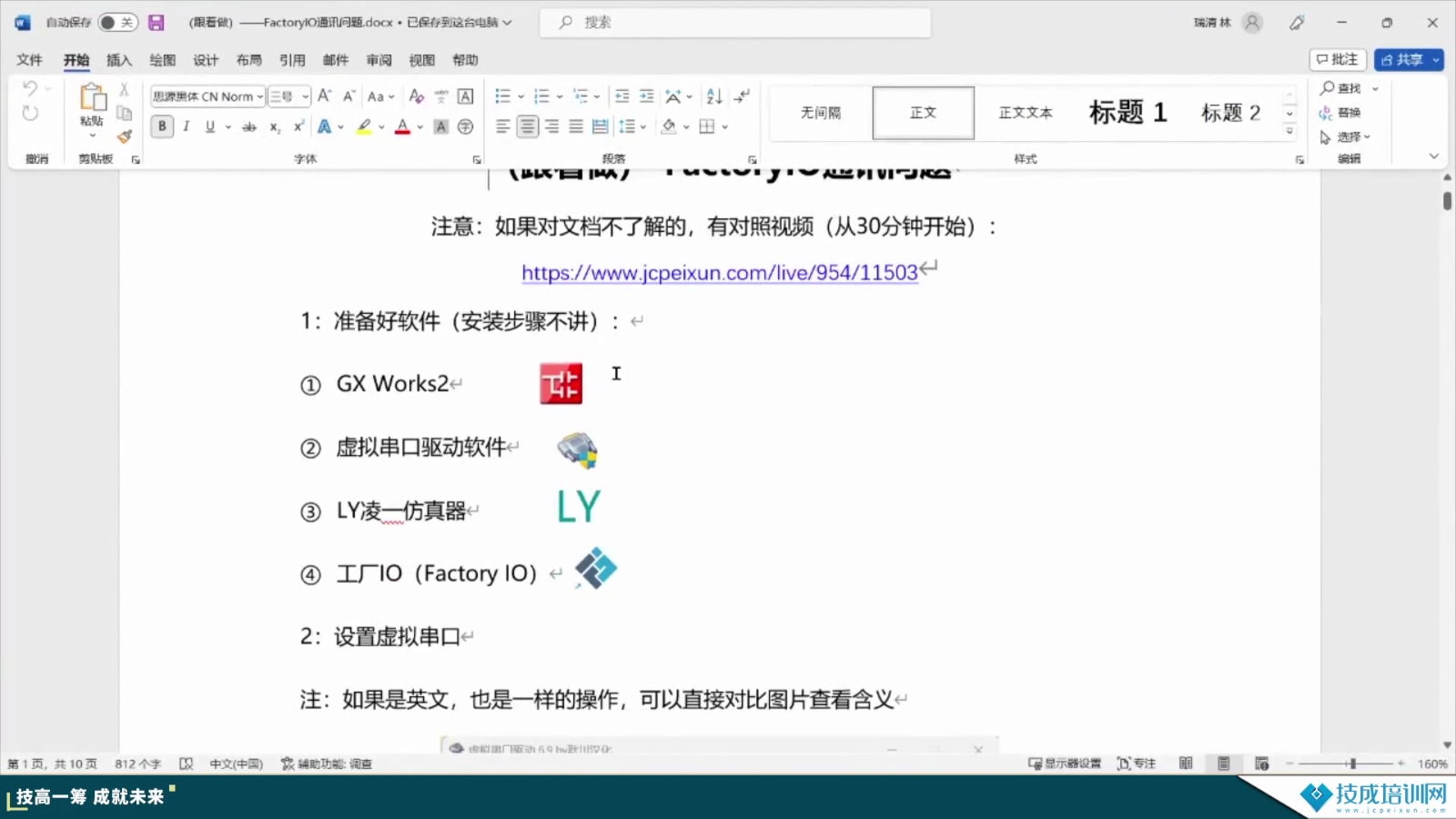
Task: Click the Cut scissors icon
Action: [125, 90]
